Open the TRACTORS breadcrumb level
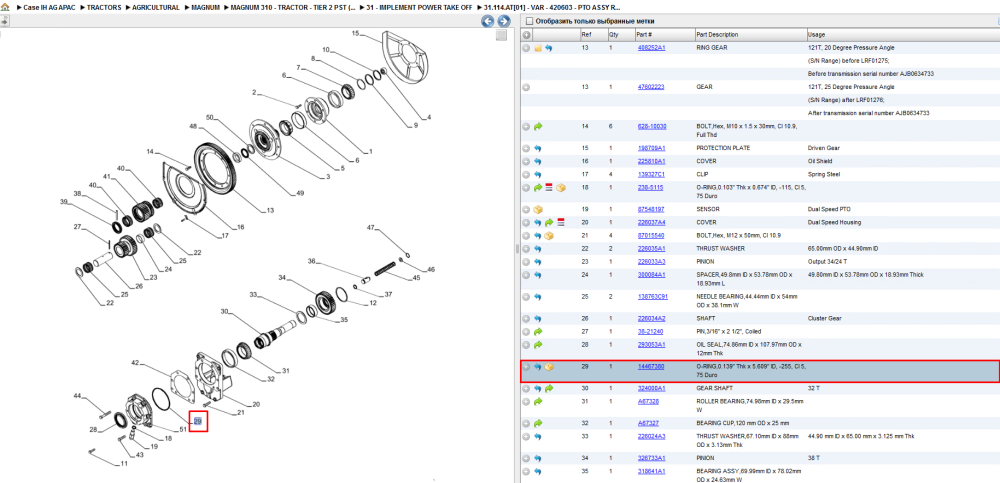Screen dimensions: 1000x483 (x=104, y=7)
